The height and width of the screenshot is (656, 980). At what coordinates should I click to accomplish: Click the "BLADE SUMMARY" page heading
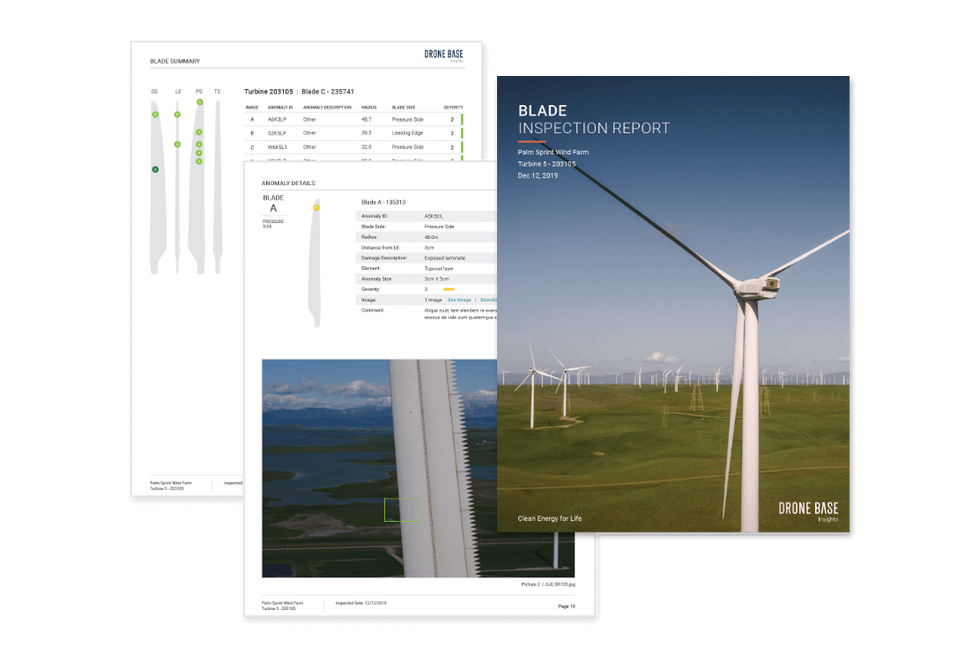(x=175, y=61)
